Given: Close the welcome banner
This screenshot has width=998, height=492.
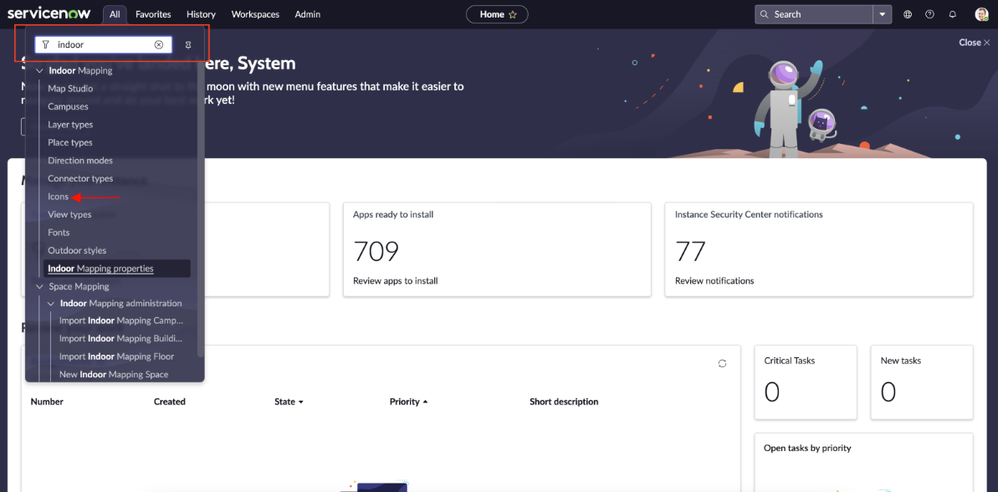Looking at the screenshot, I should (x=974, y=43).
